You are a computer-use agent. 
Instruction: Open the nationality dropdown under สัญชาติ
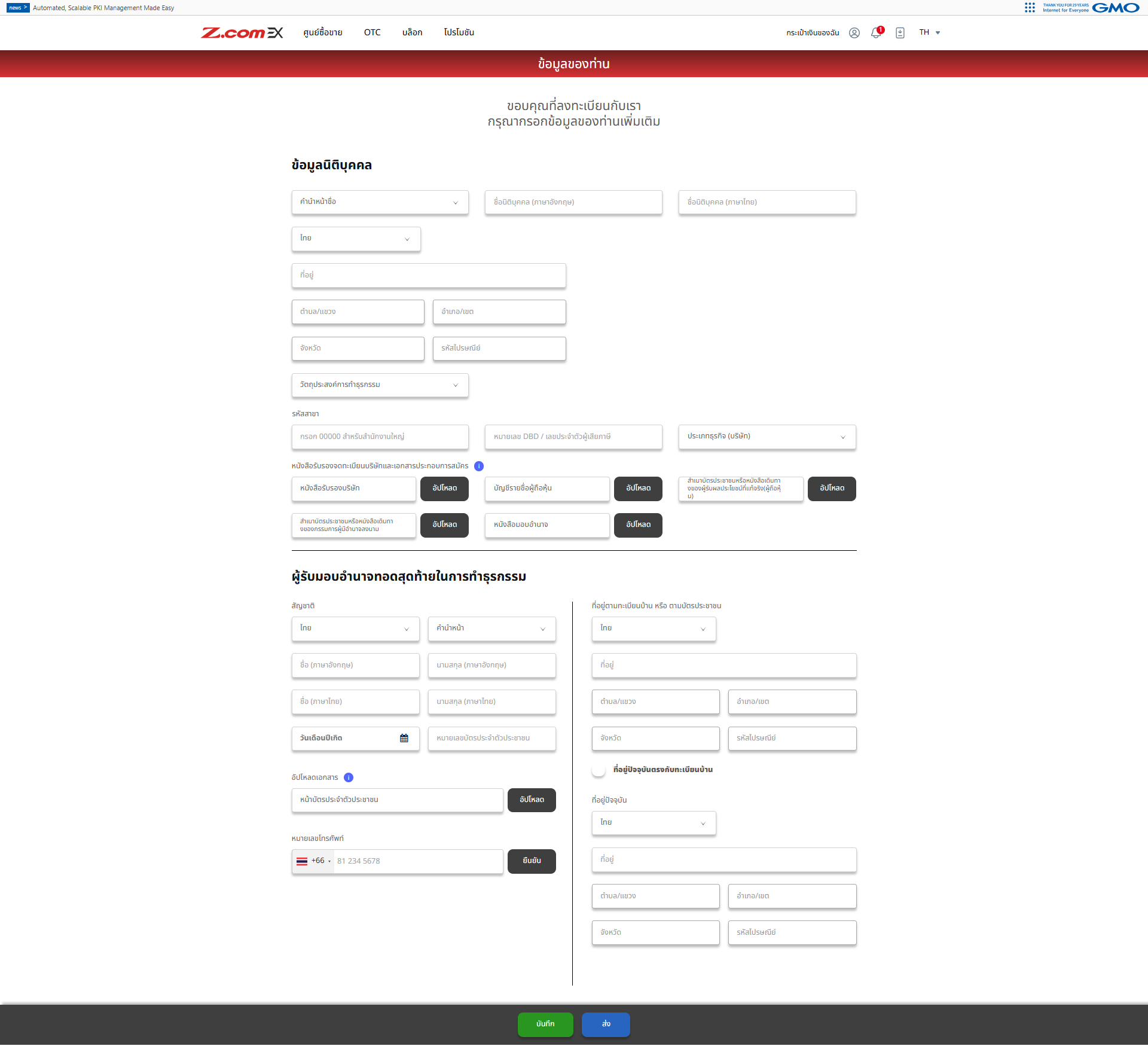[x=356, y=629]
